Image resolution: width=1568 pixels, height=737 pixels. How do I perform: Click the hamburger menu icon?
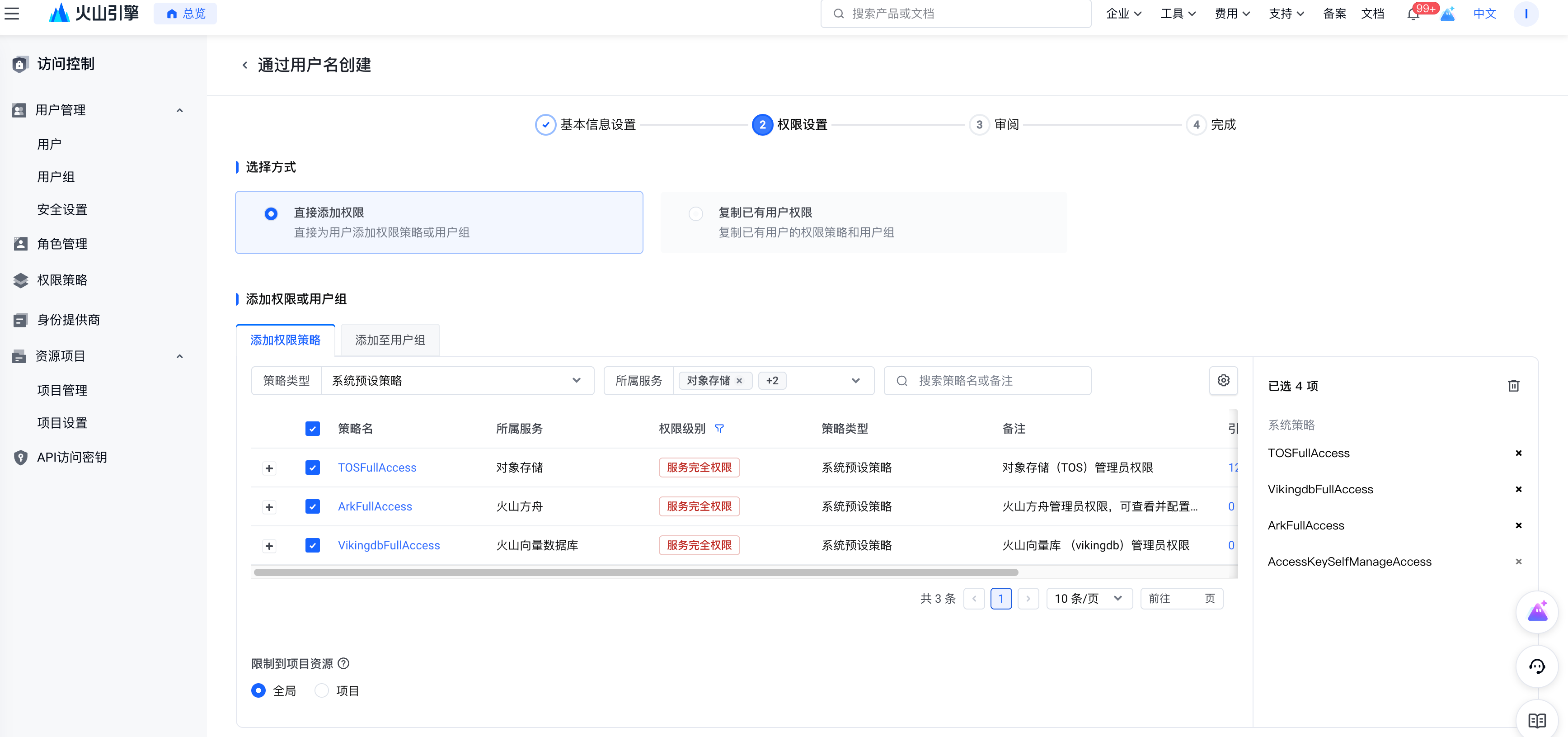click(12, 14)
